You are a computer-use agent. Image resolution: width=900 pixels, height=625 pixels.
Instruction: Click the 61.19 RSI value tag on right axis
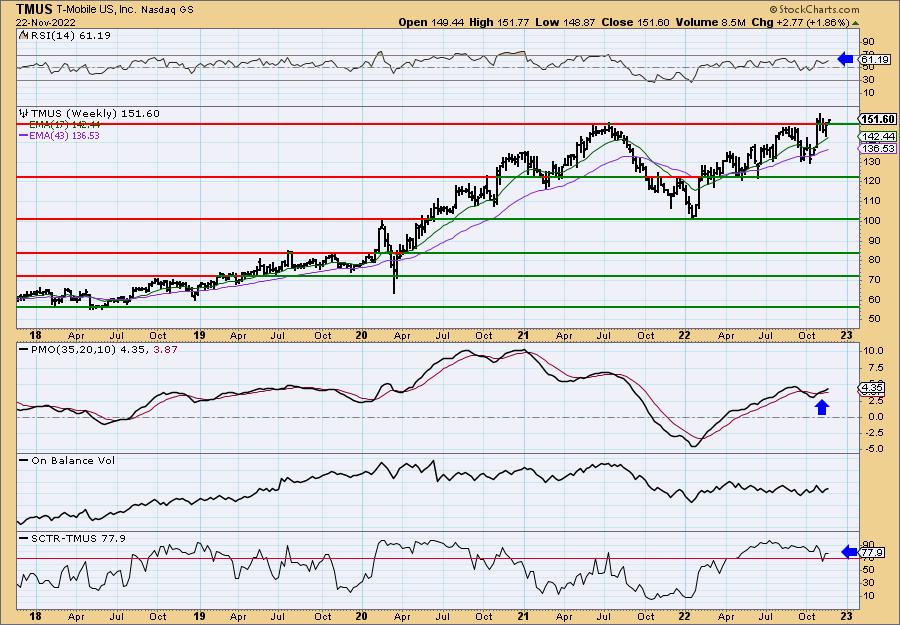click(875, 59)
